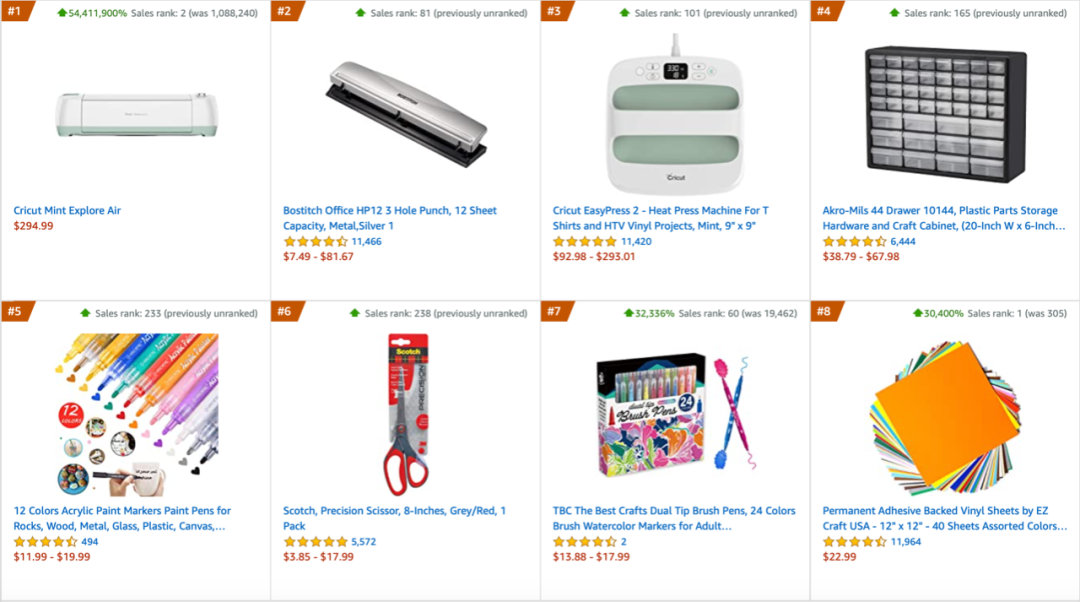Image resolution: width=1080 pixels, height=602 pixels.
Task: Click the Akro-Mils drawer cabinet image
Action: point(945,115)
